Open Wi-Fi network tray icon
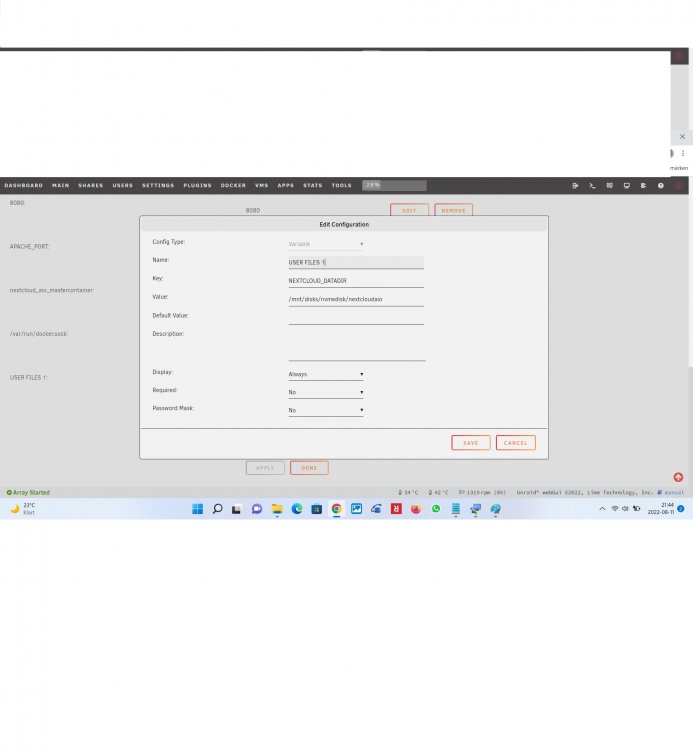The width and height of the screenshot is (693, 750). (x=615, y=508)
